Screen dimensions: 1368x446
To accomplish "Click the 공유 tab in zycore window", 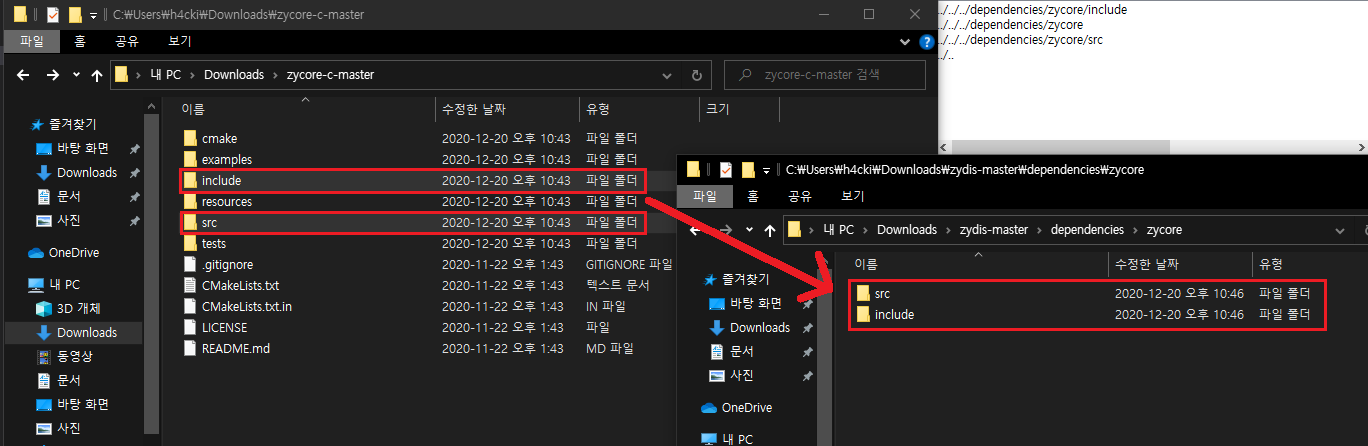I will click(800, 197).
